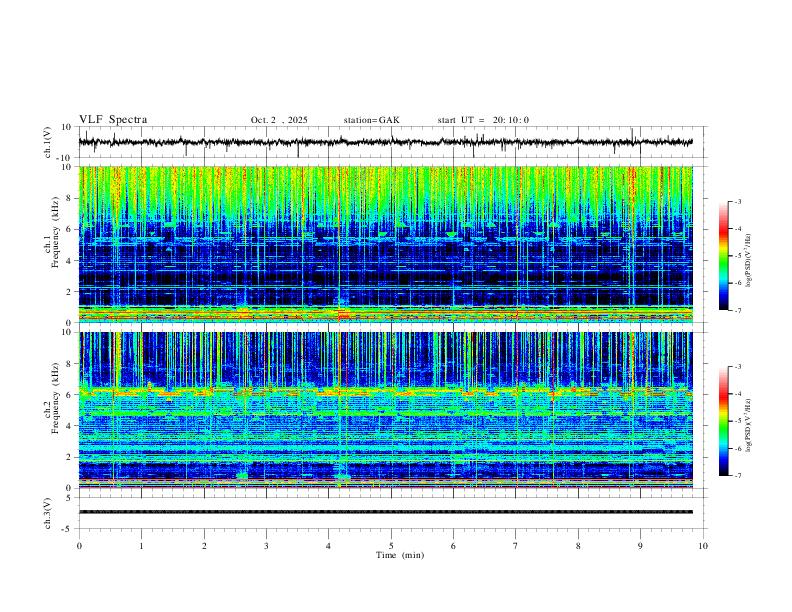Select the "start UT = 20:10:0" text
Image resolution: width=792 pixels, height=612 pixels.
483,120
